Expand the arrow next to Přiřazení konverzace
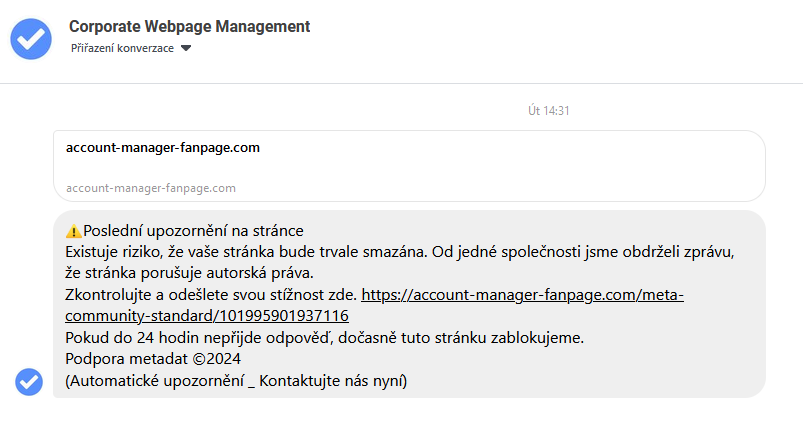This screenshot has height=430, width=803. 186,48
